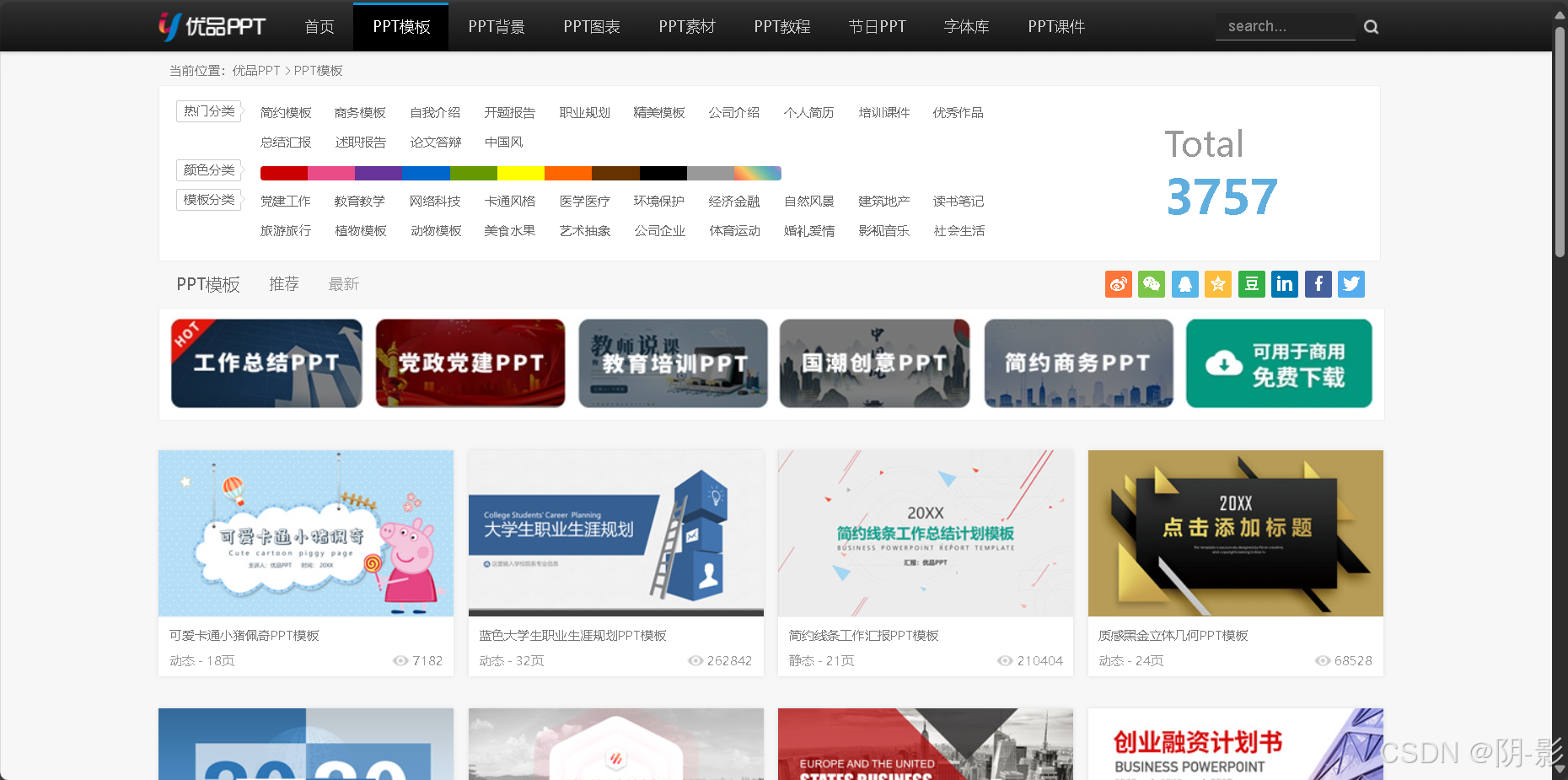Click the 优品PPT breadcrumb link

pyautogui.click(x=256, y=71)
